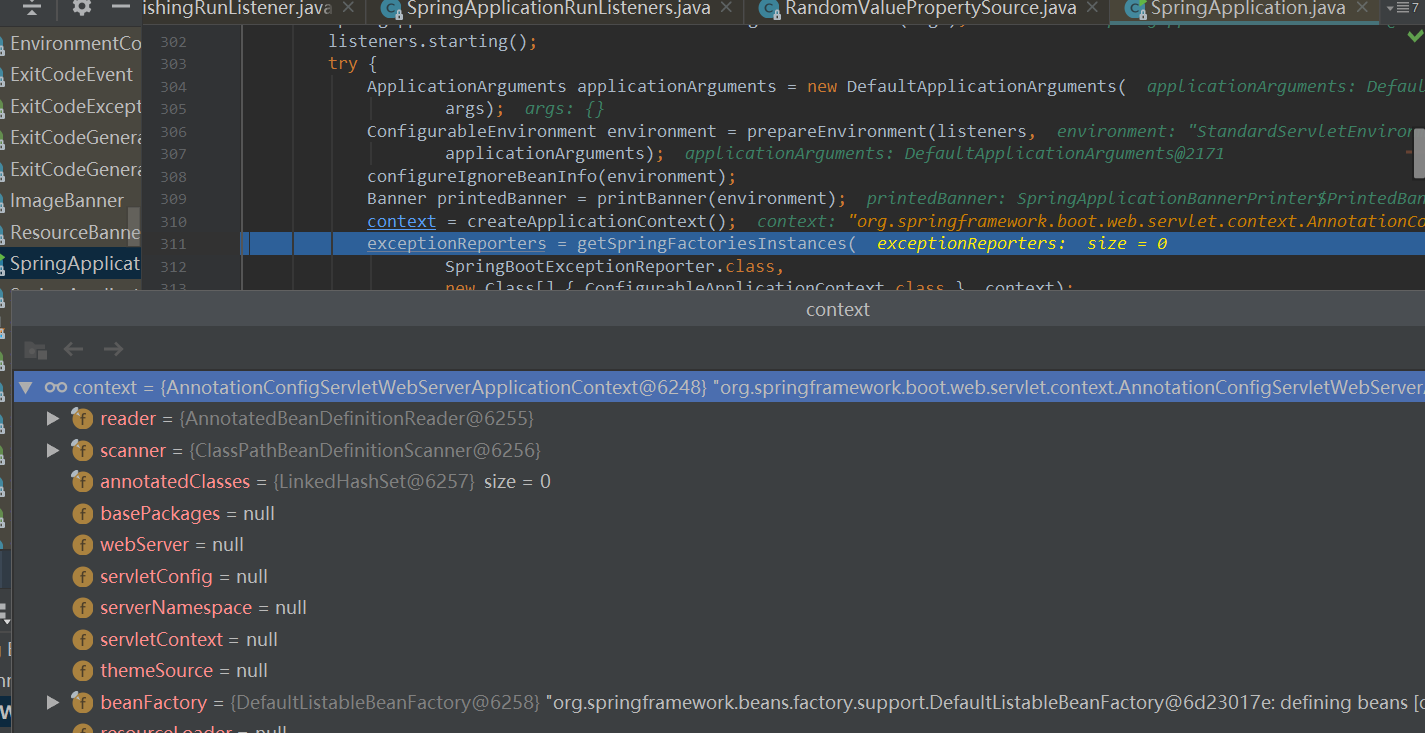The image size is (1425, 733).
Task: Click the field icon beside webServer
Action: coord(82,545)
